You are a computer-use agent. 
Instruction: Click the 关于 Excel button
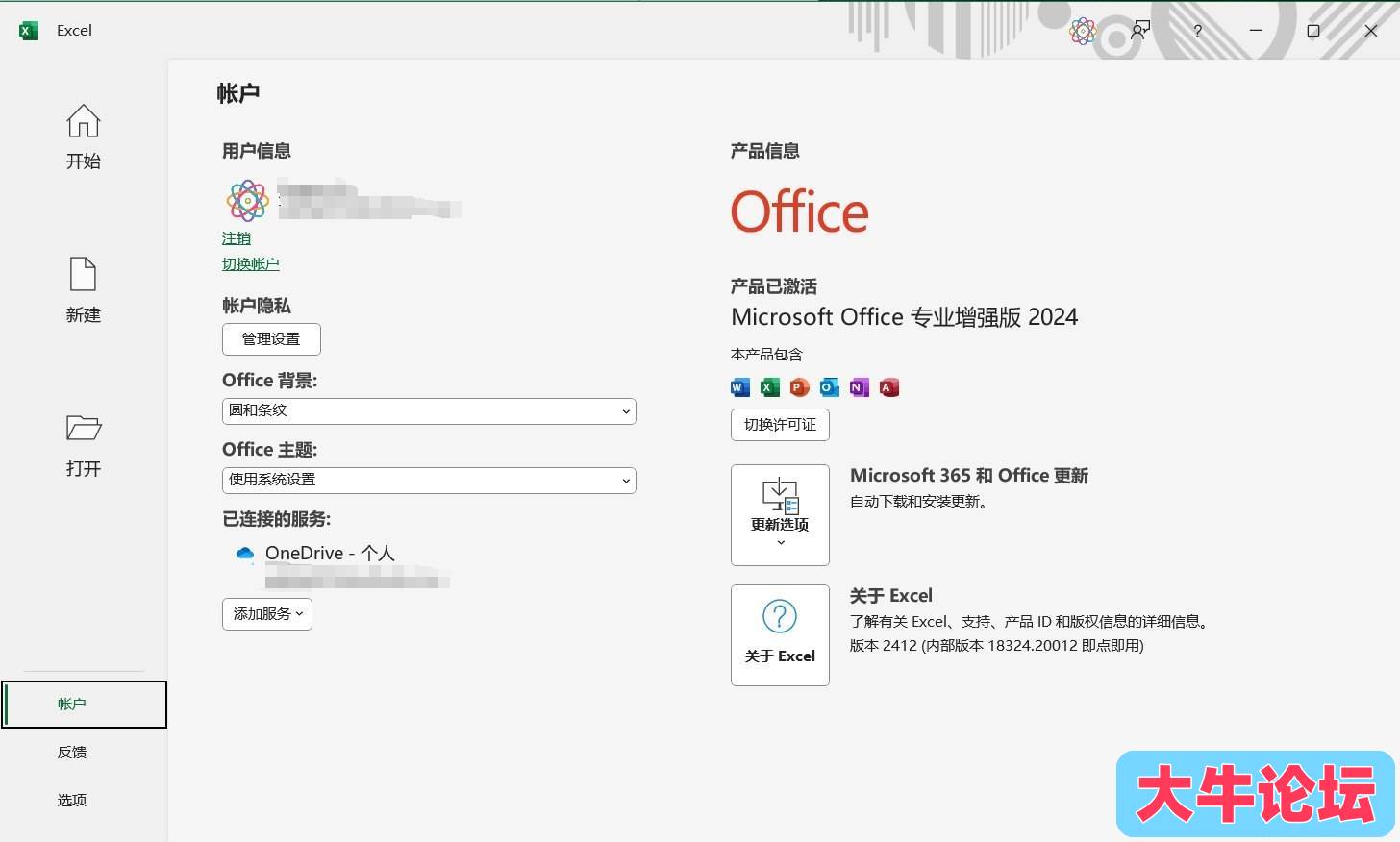780,635
